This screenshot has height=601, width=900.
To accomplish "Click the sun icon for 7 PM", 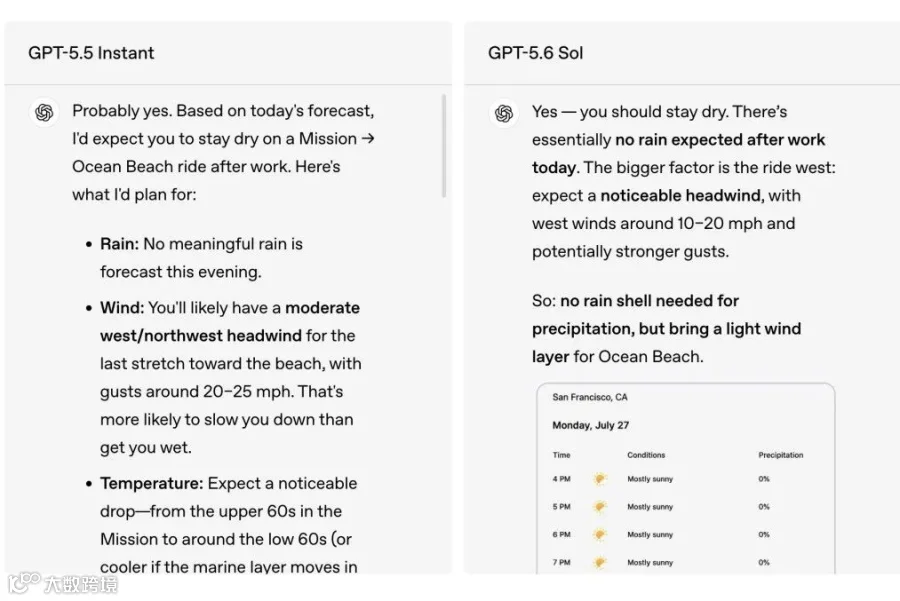I will click(600, 563).
